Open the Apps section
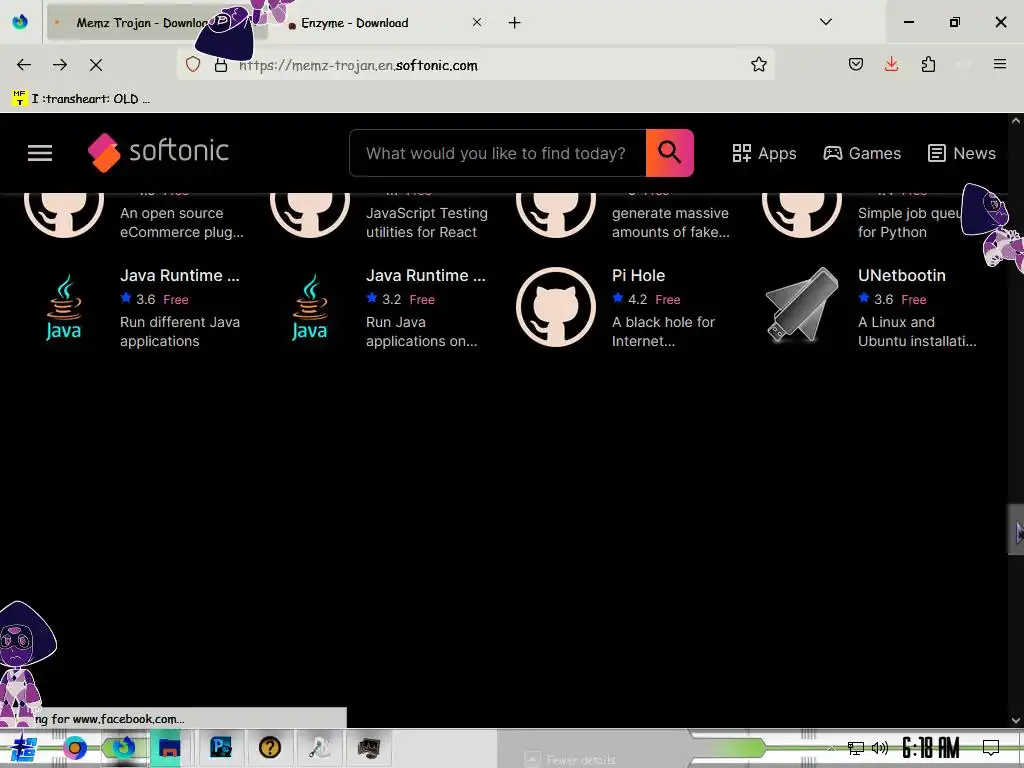The width and height of the screenshot is (1024, 768). [x=764, y=153]
